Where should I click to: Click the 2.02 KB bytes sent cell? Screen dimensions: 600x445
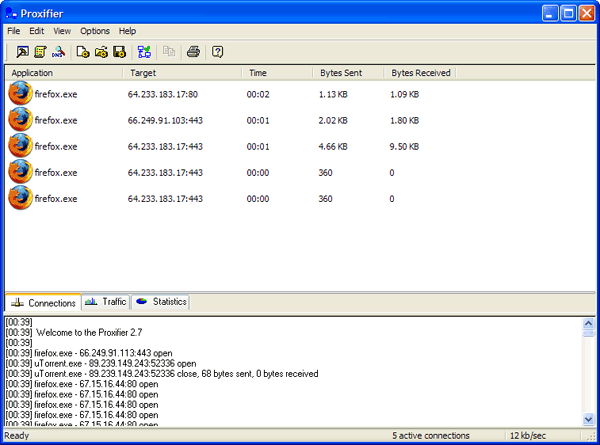click(333, 120)
